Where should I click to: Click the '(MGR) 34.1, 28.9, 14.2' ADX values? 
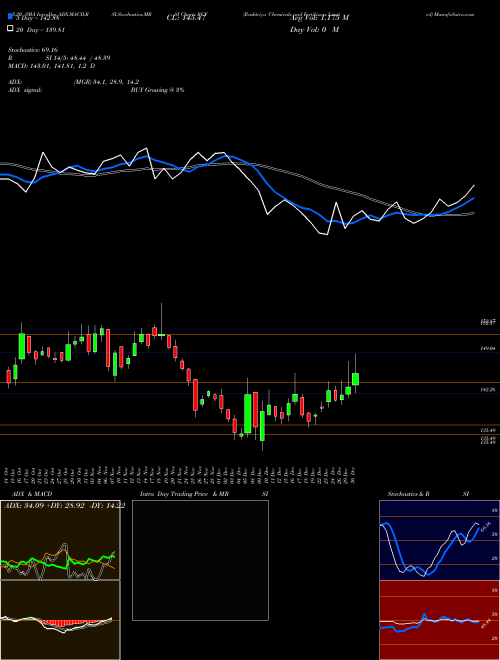tap(106, 82)
